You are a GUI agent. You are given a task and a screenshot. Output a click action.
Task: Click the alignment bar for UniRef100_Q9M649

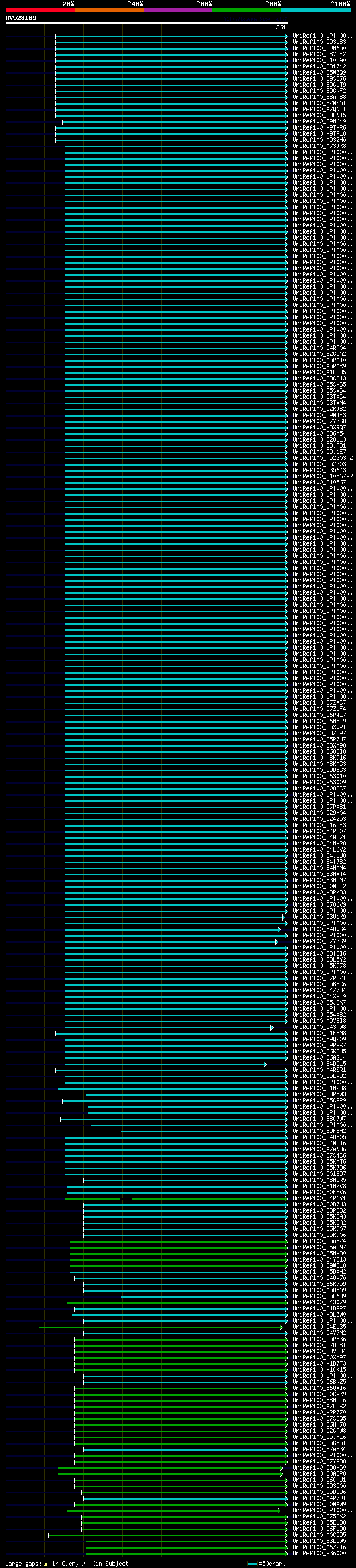tap(175, 122)
